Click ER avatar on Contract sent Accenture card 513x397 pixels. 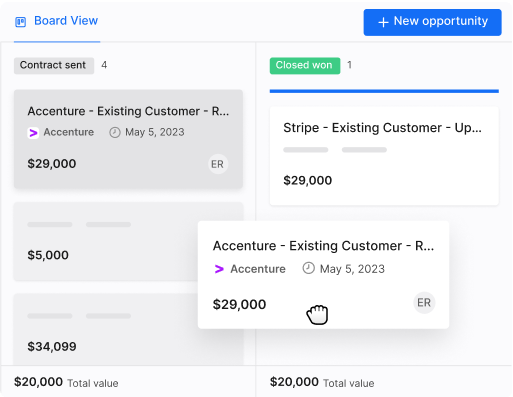[x=218, y=164]
